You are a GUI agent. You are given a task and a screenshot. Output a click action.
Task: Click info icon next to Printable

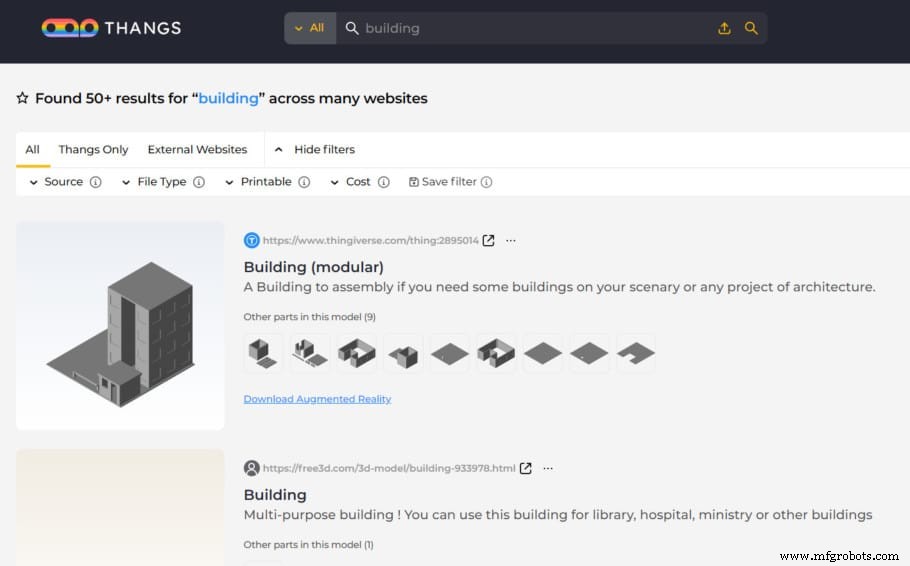click(304, 182)
